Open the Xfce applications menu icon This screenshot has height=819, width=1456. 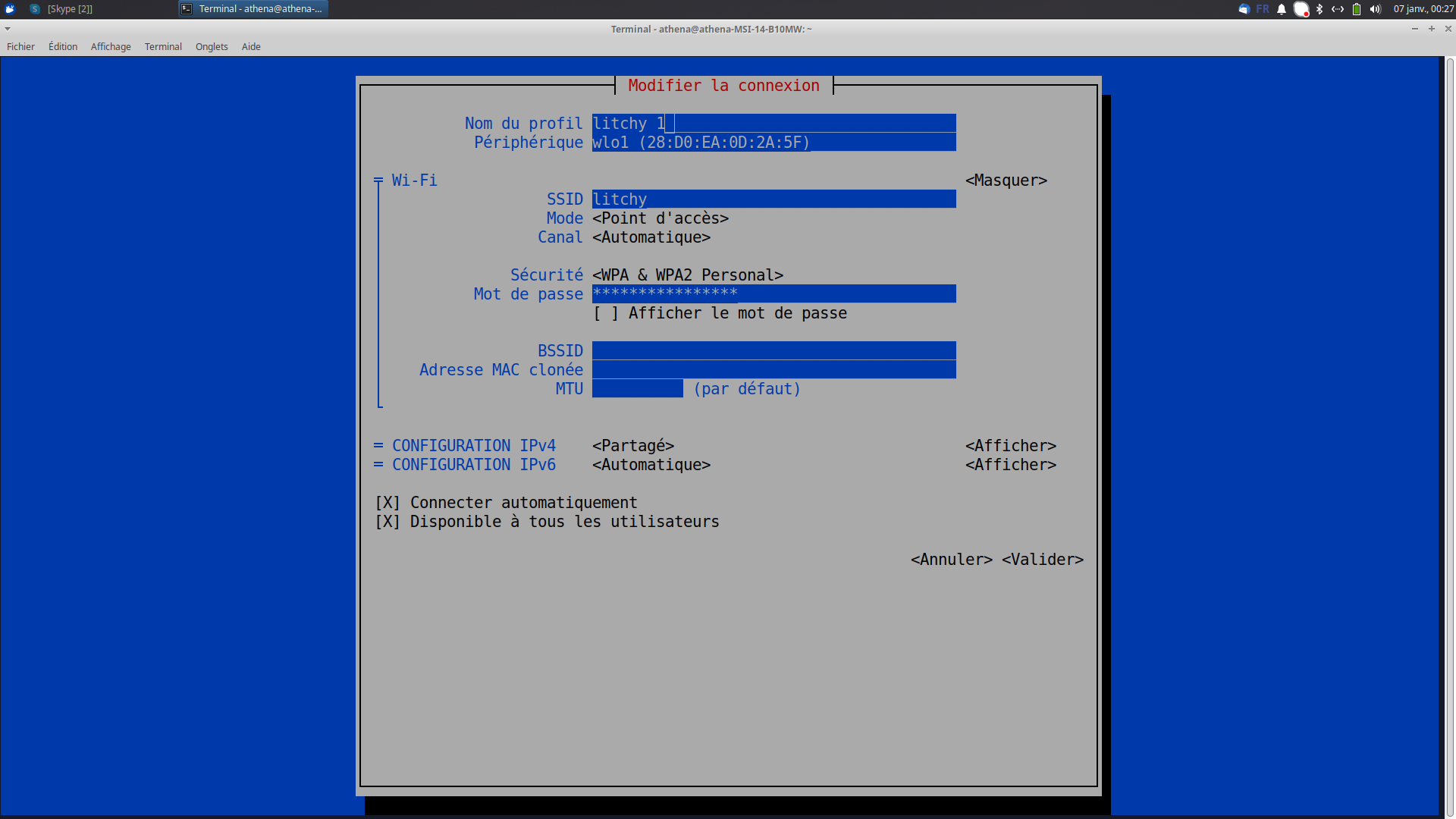click(x=10, y=9)
